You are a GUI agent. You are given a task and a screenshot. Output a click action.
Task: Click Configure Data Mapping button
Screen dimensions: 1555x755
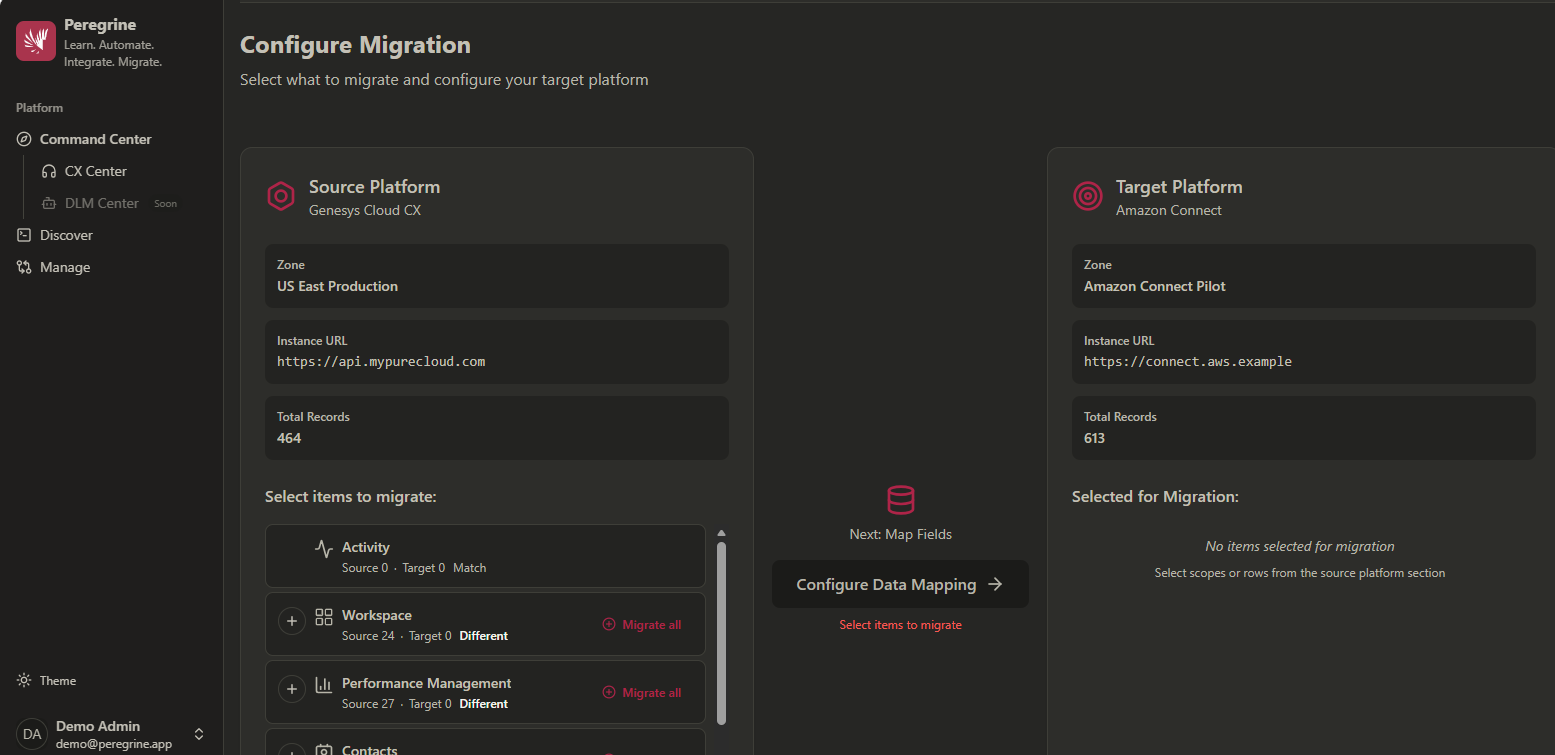click(x=900, y=584)
